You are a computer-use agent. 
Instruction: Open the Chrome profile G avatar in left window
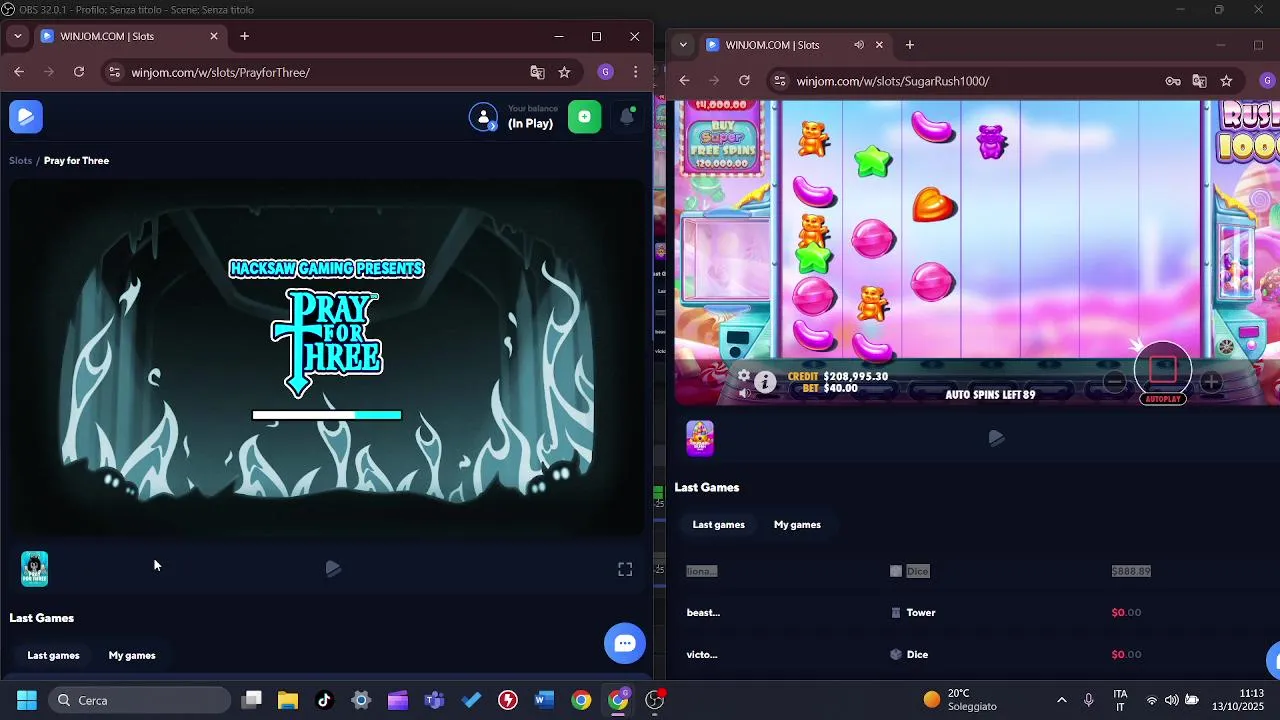tap(605, 72)
